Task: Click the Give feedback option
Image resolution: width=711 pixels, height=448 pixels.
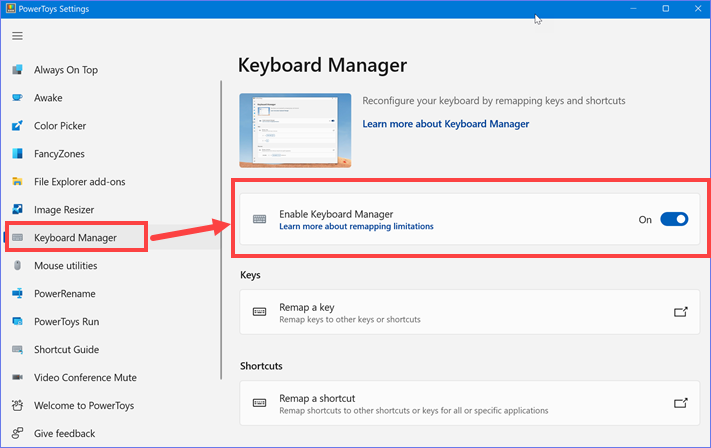Action: pos(64,434)
